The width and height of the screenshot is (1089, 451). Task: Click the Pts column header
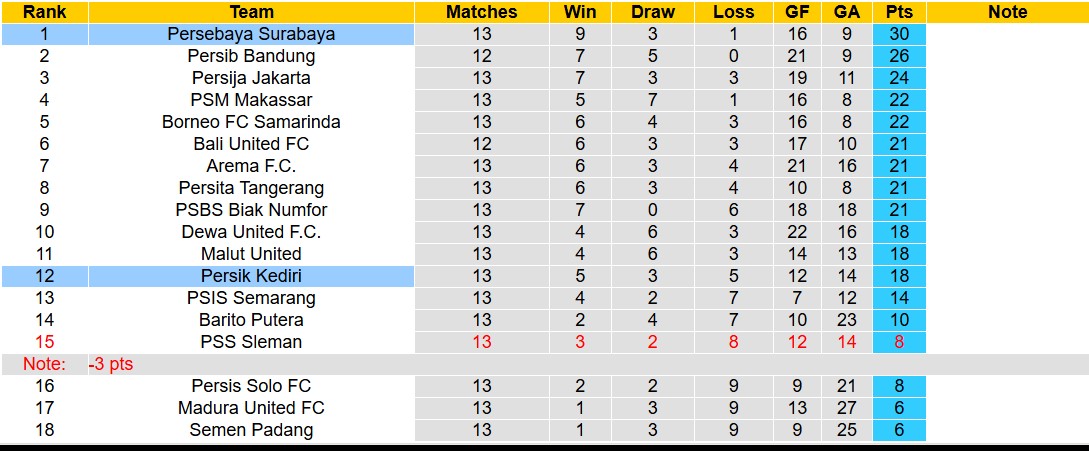point(899,12)
